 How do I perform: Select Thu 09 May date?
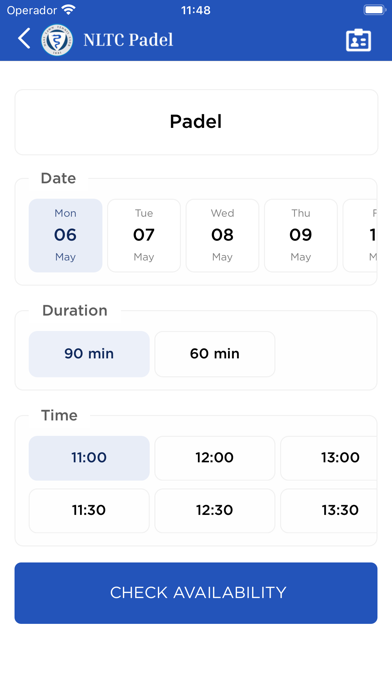click(301, 235)
